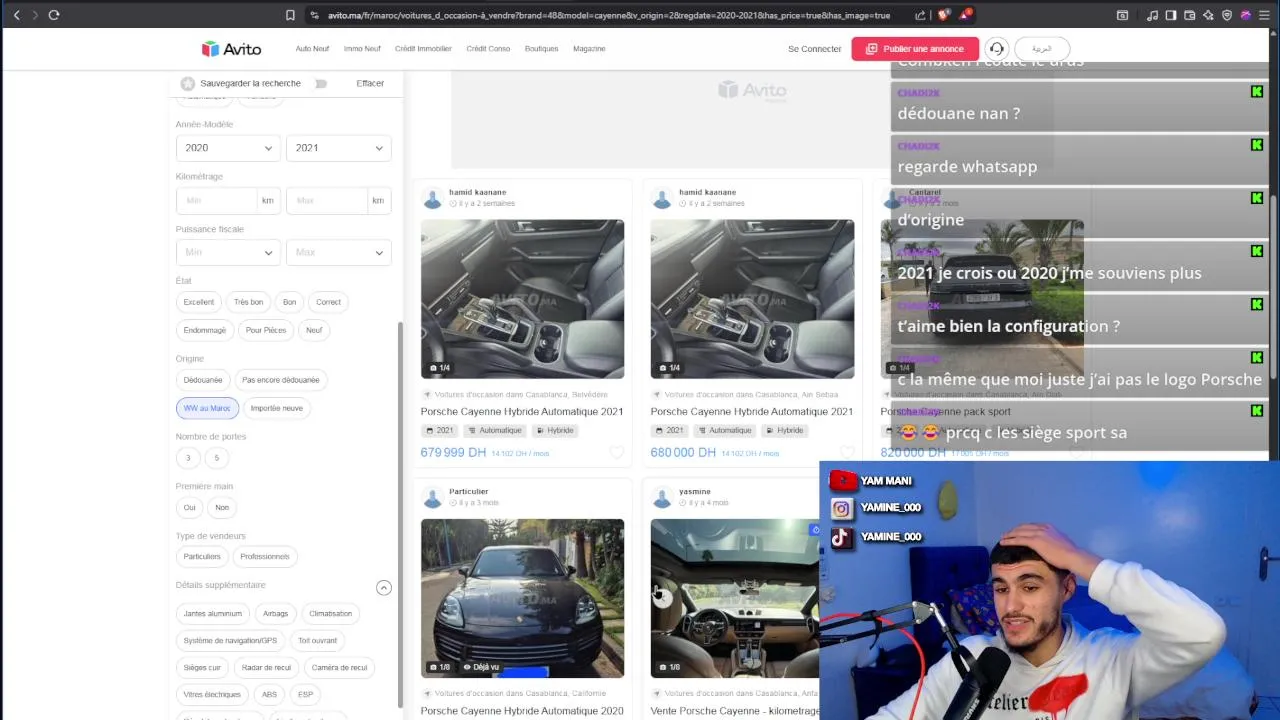
Task: Open the Belvédère listing interior photo
Action: pyautogui.click(x=522, y=299)
